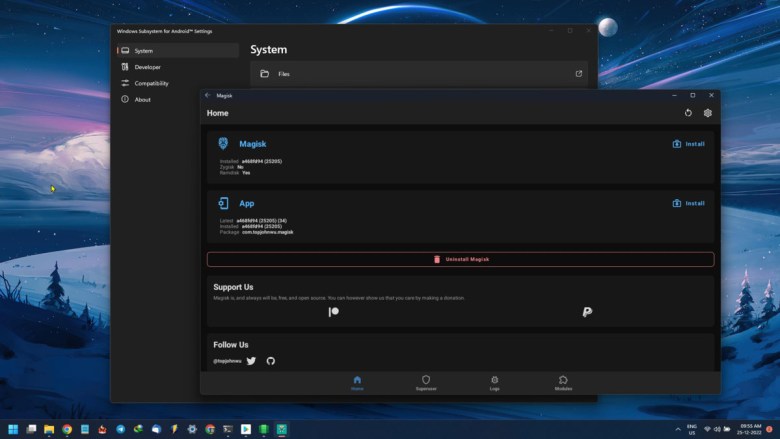Select About in WSA Settings sidebar

coord(178,99)
